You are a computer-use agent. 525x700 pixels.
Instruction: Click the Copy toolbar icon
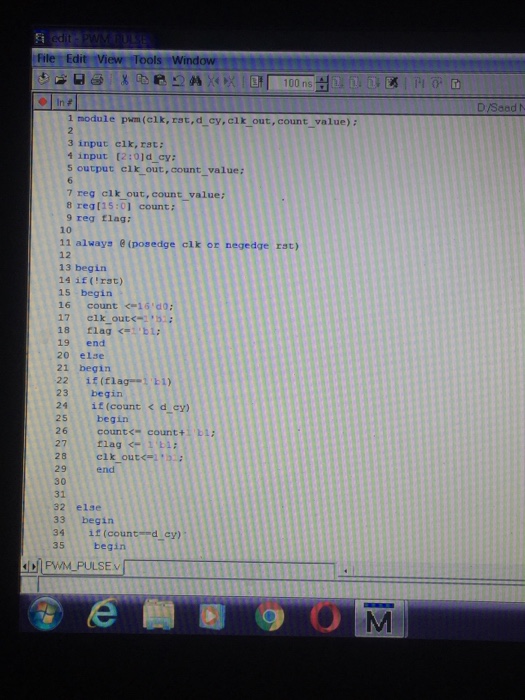pos(142,80)
